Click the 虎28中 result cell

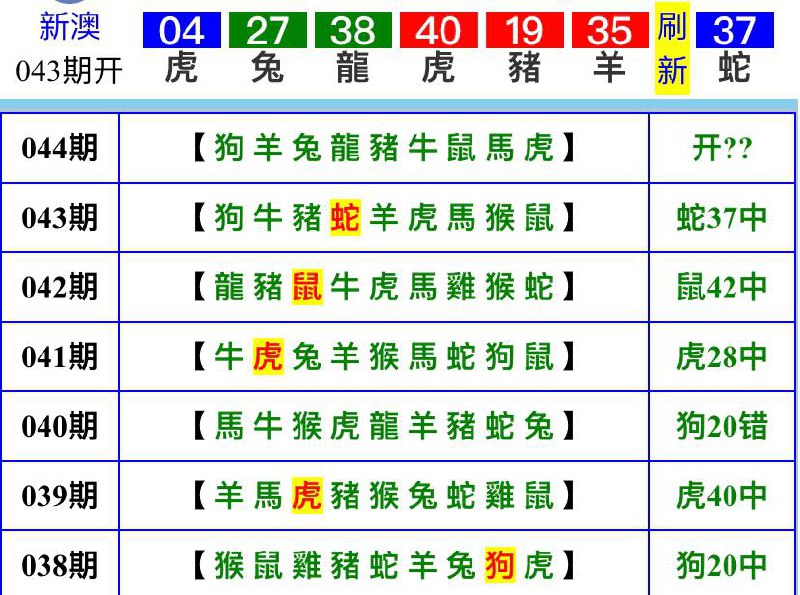click(722, 356)
